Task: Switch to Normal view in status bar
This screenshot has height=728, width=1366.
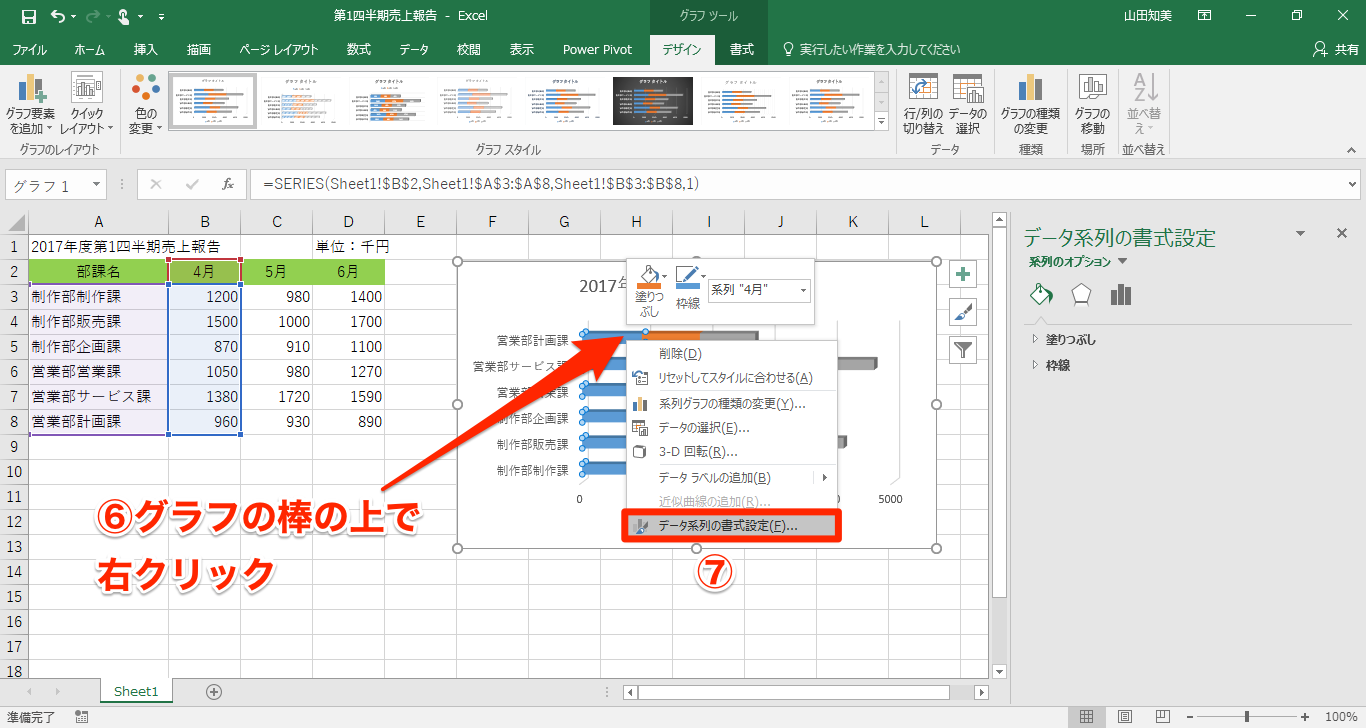Action: [1086, 717]
